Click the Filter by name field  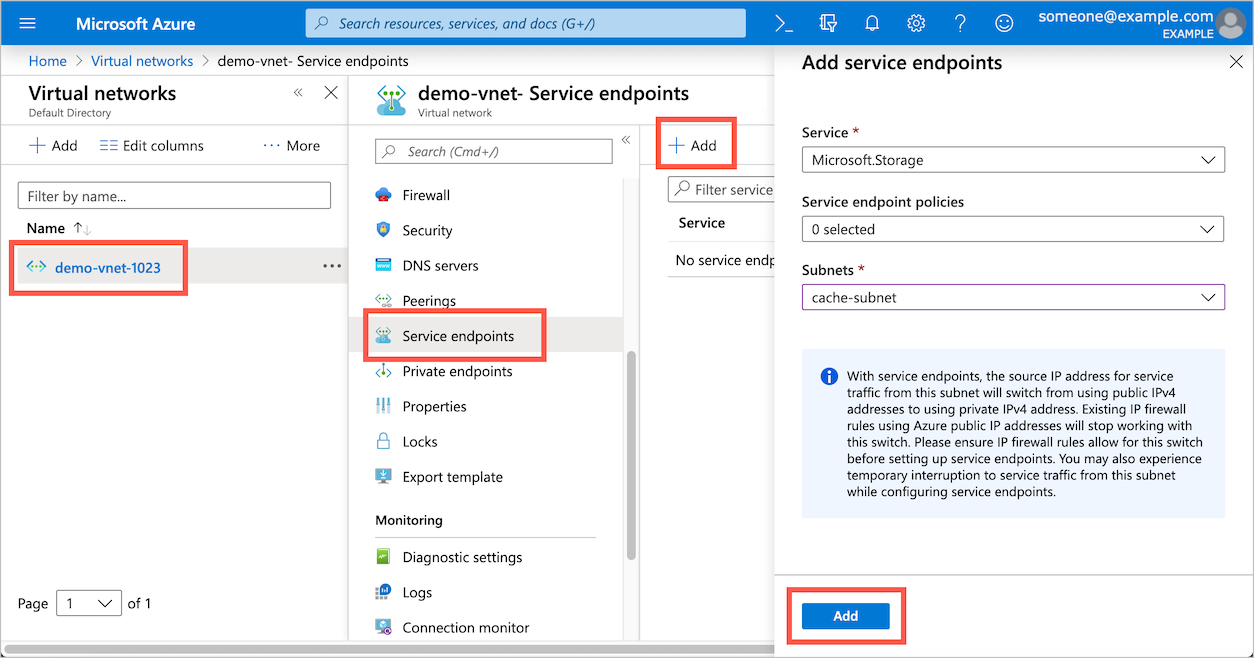pyautogui.click(x=174, y=196)
